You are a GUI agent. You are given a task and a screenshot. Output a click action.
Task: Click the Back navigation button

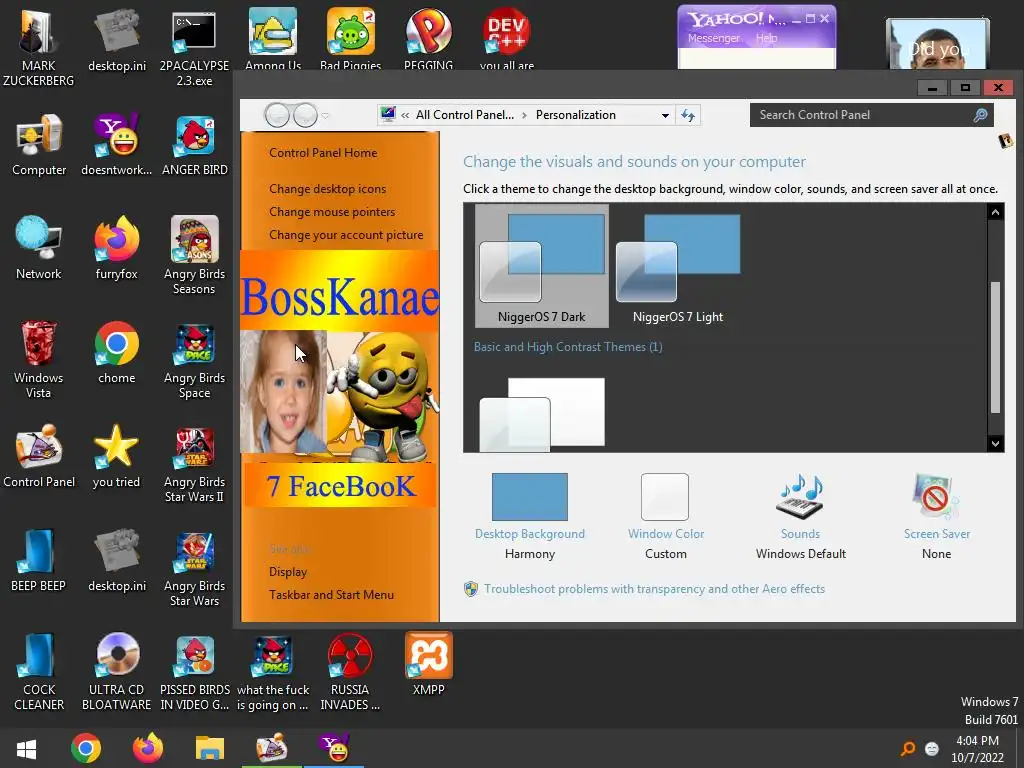[277, 116]
